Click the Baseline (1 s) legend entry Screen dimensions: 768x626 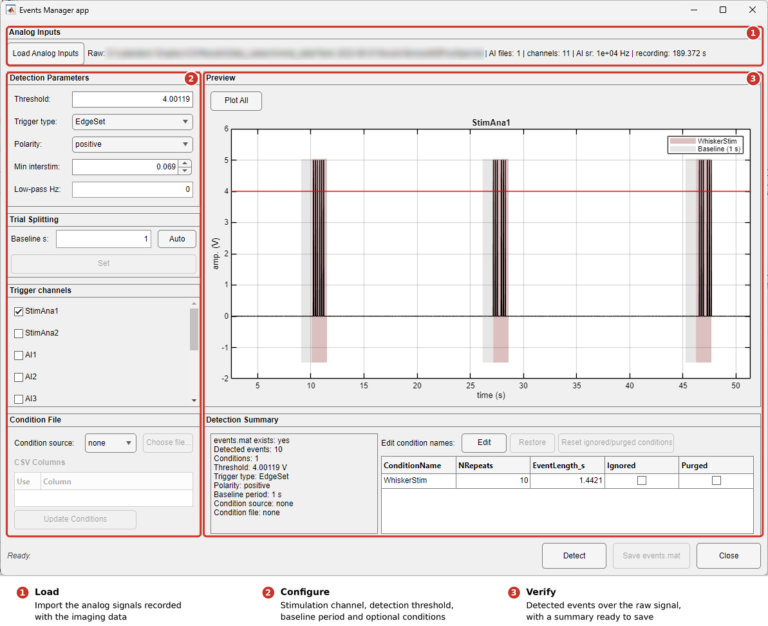(705, 149)
